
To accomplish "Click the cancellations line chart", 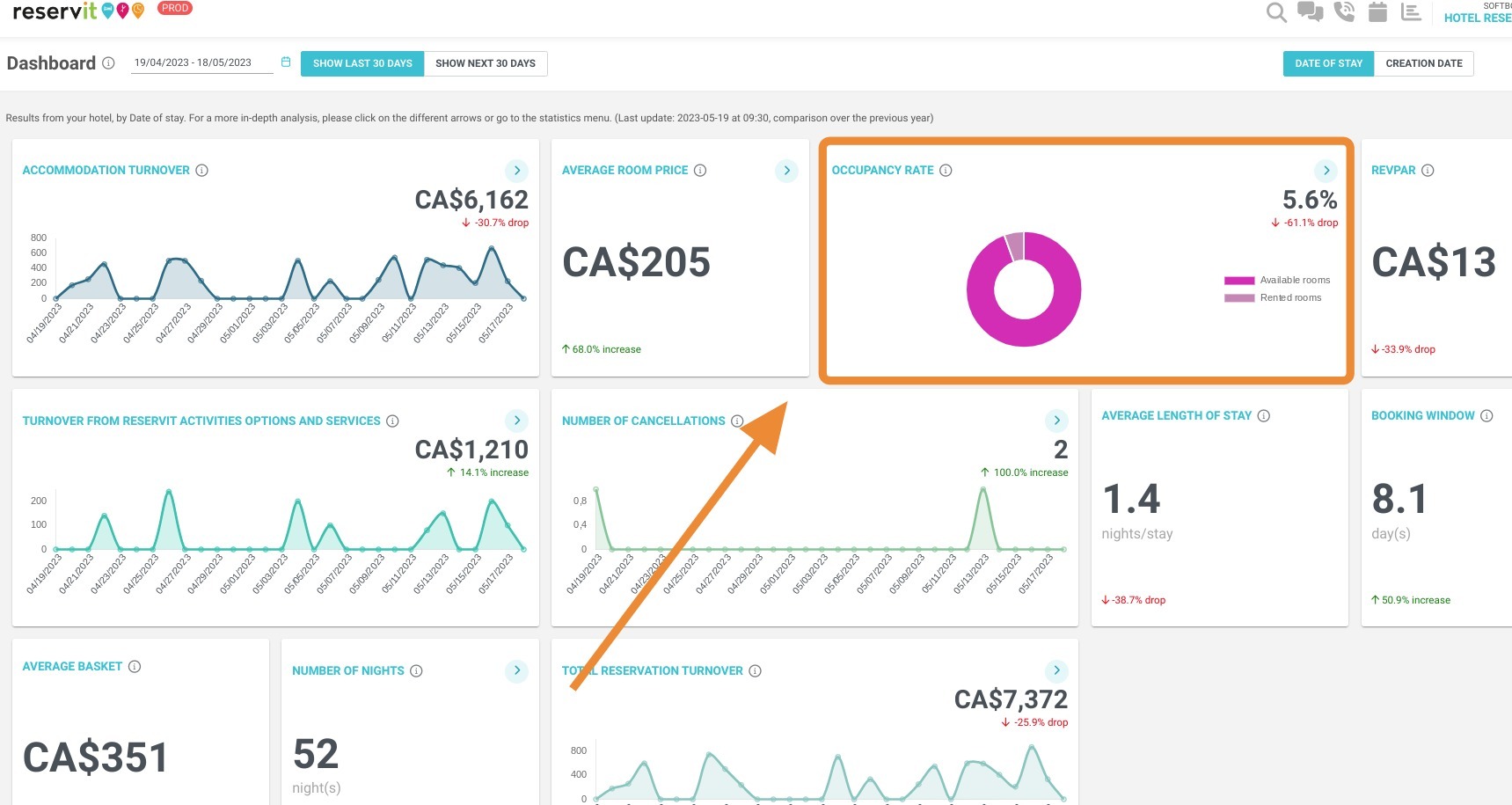I will click(x=817, y=538).
